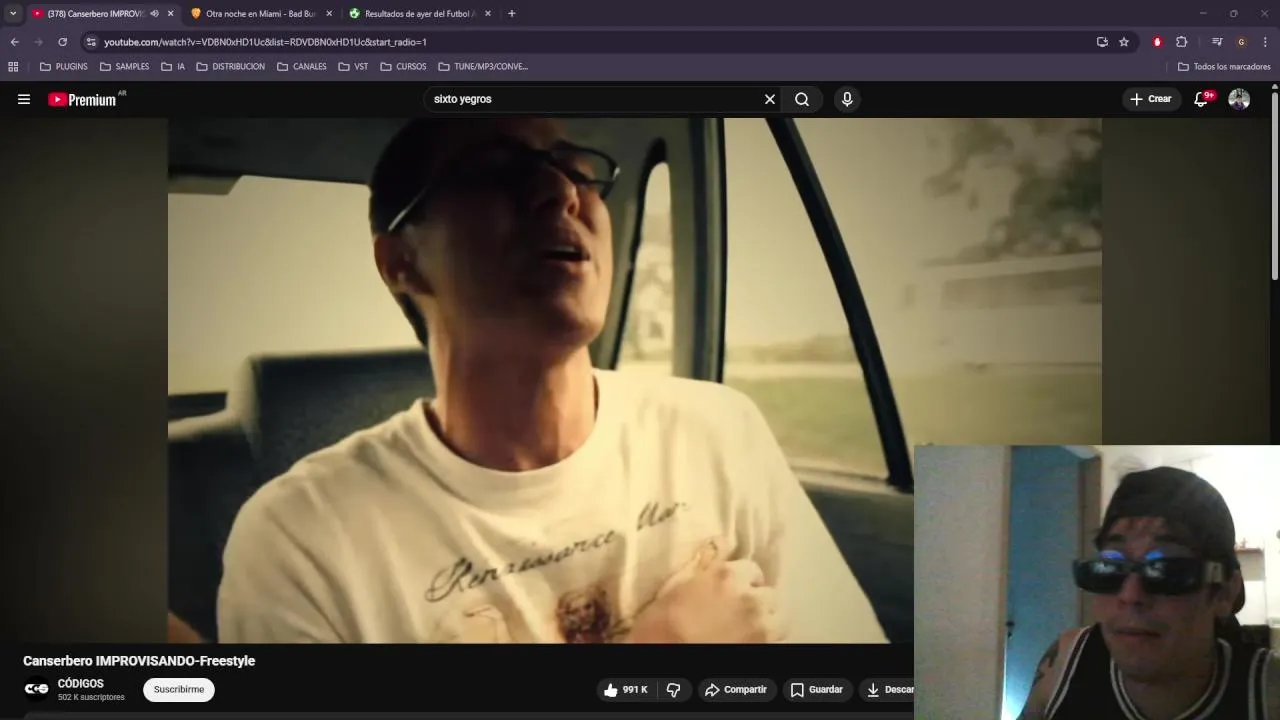
Task: Switch to the Canserbero IMPROVISANDO tab
Action: (x=95, y=14)
